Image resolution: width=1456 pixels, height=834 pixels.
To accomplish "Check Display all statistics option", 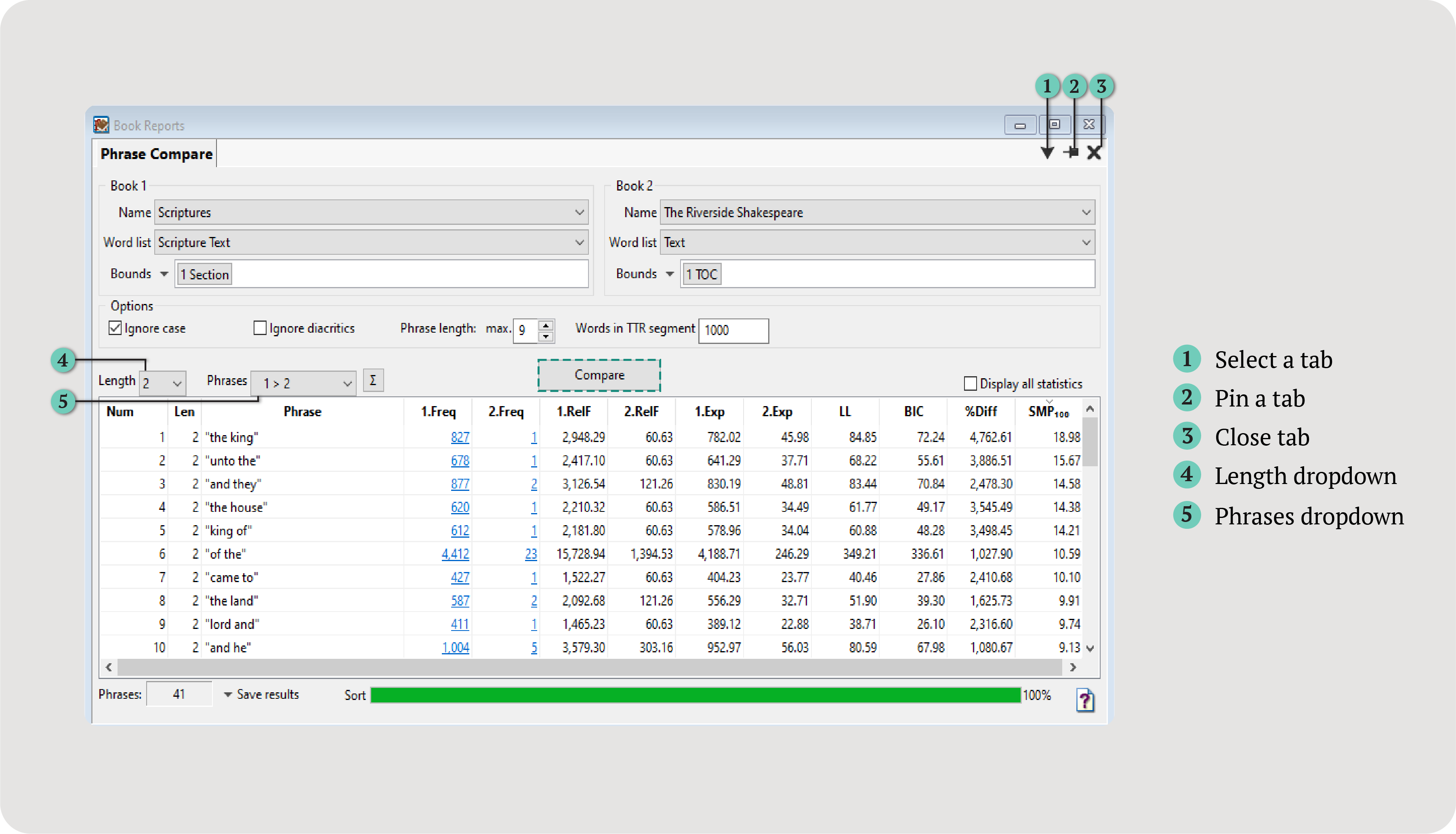I will coord(970,383).
